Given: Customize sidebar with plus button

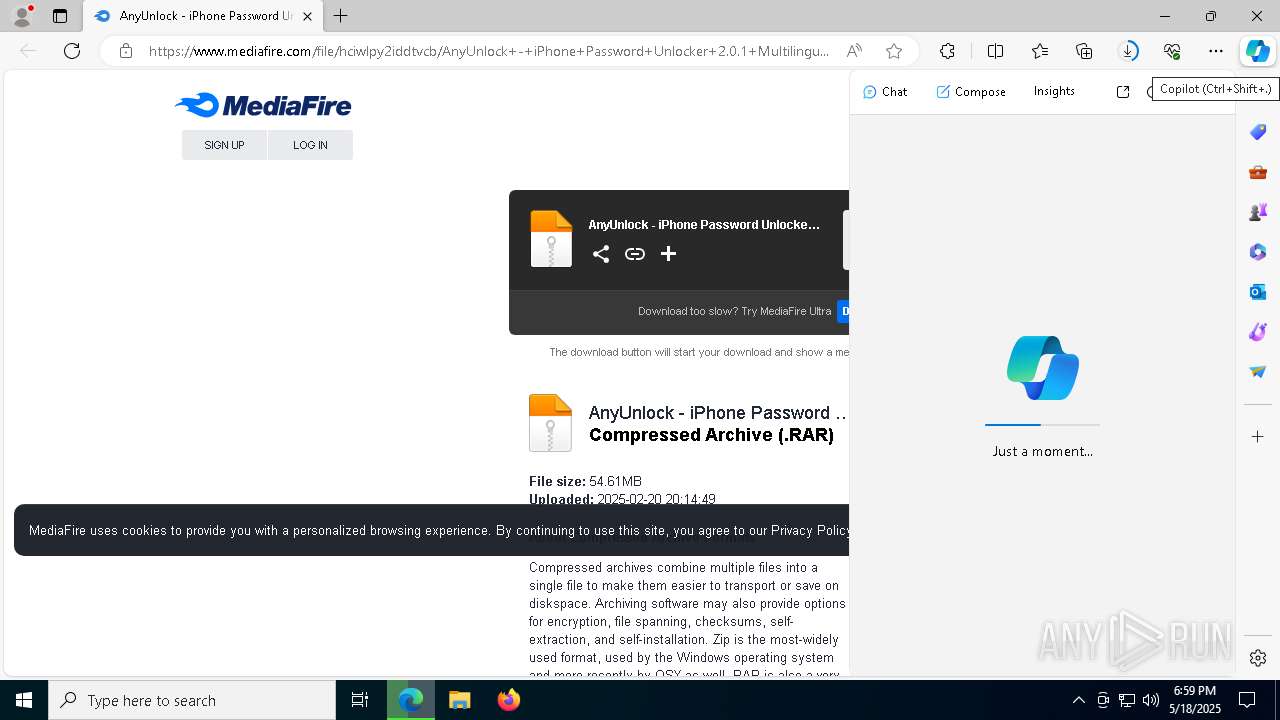Looking at the screenshot, I should click(x=1258, y=436).
